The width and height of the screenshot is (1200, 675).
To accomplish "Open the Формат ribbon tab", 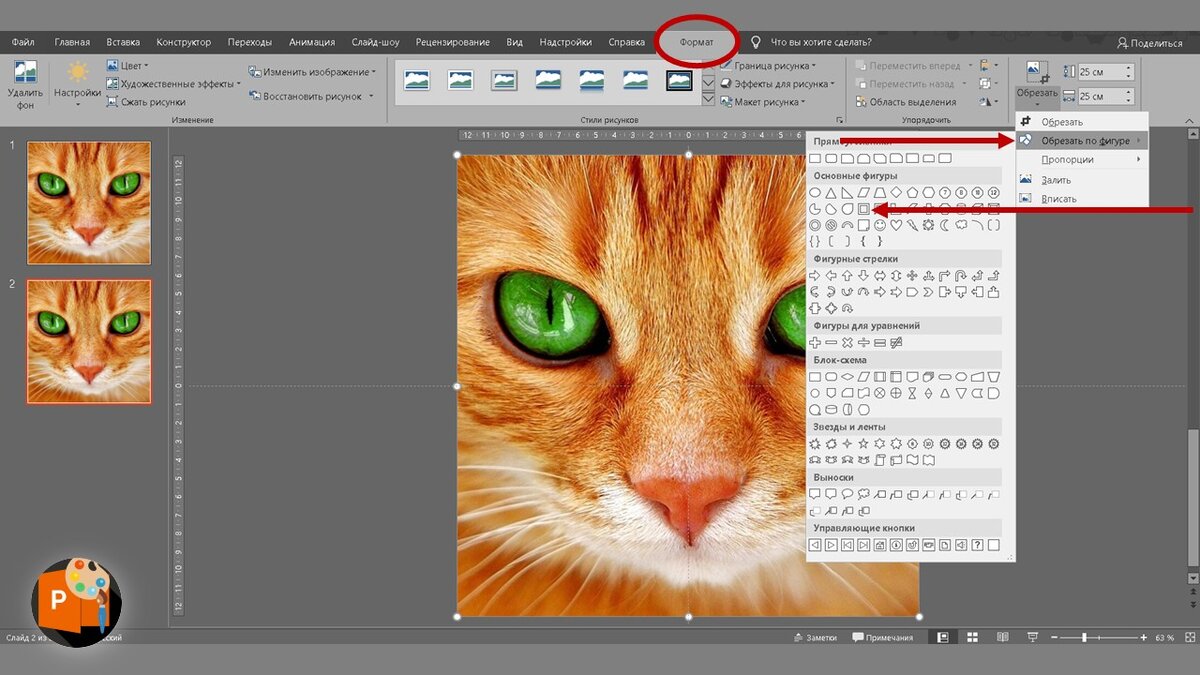I will tap(697, 42).
